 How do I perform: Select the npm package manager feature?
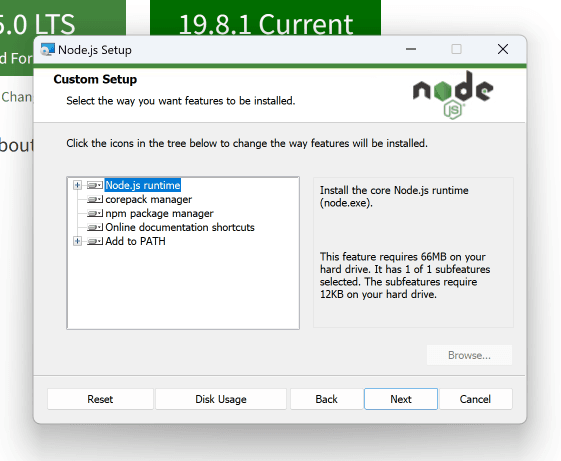point(159,213)
